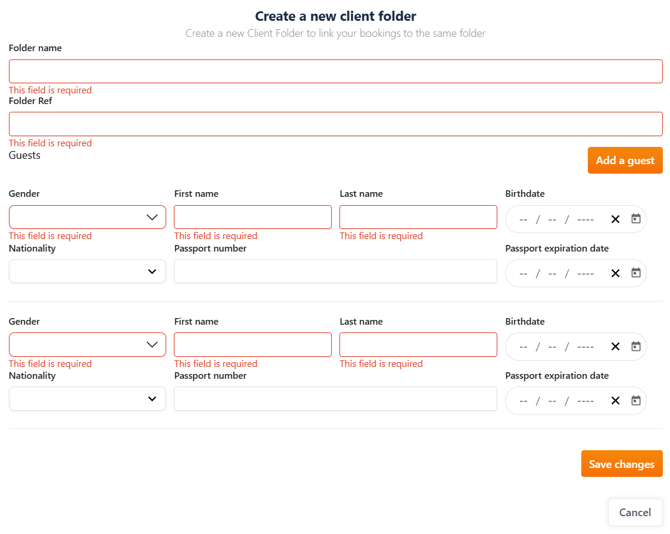
Task: Open calendar for second guest's passport expiration
Action: [x=635, y=400]
